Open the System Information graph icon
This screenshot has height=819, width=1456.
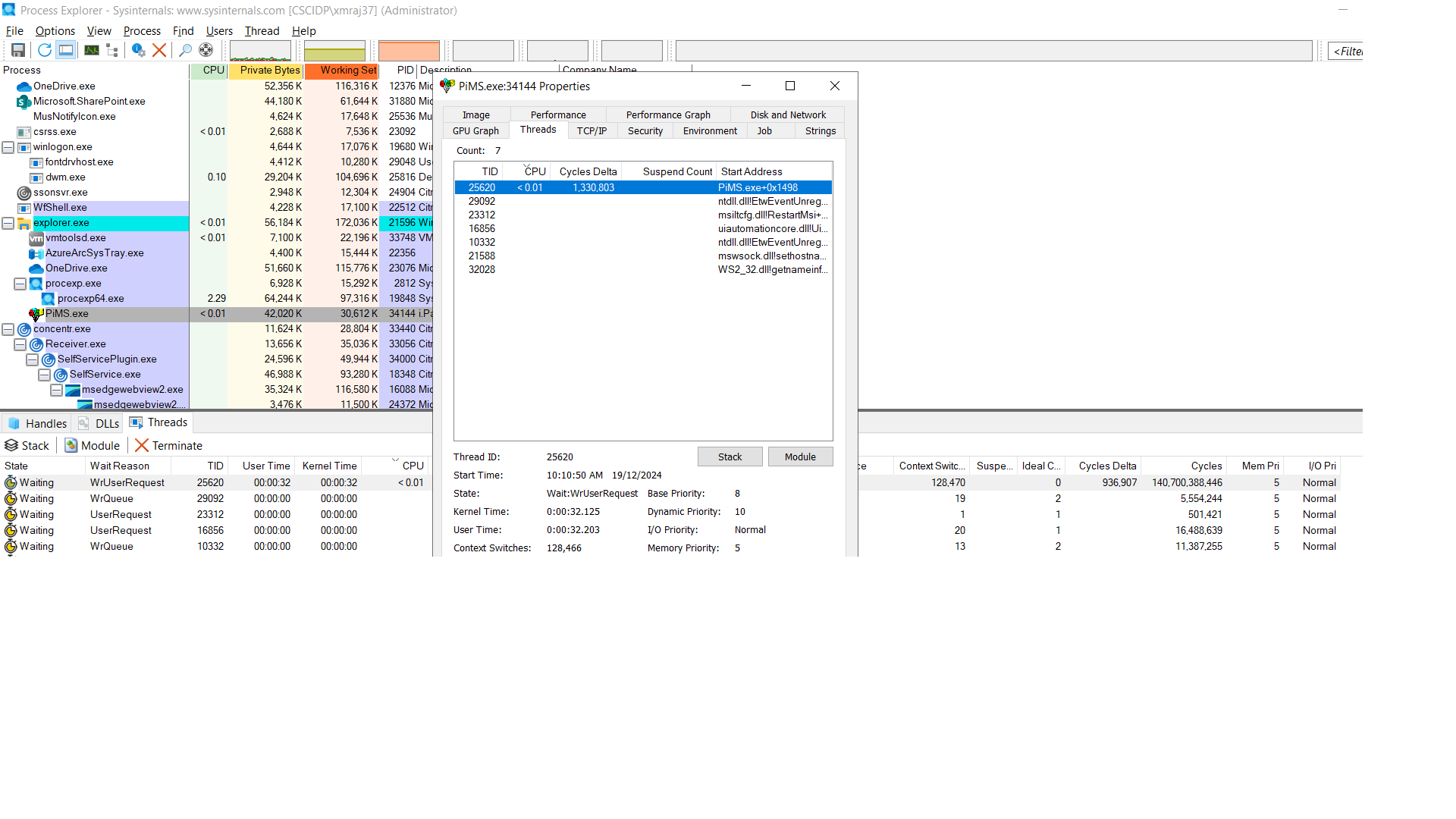[x=92, y=50]
